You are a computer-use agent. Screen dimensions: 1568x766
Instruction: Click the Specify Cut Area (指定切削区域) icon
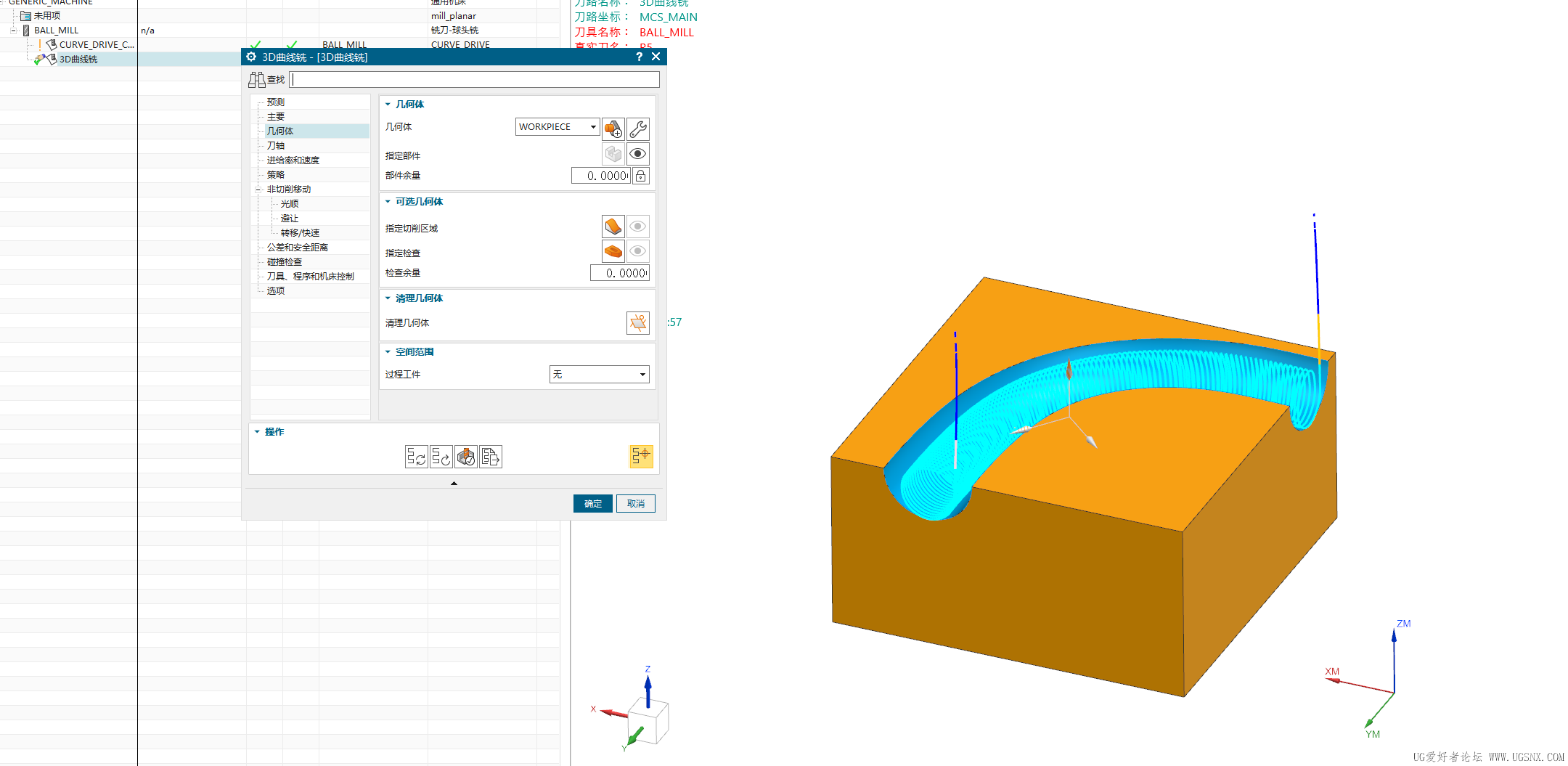click(613, 227)
